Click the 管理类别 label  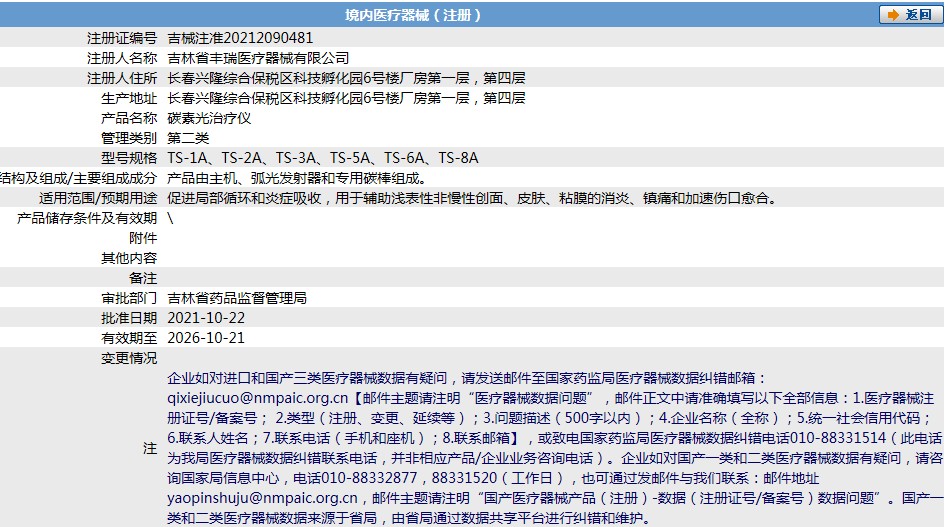(129, 138)
